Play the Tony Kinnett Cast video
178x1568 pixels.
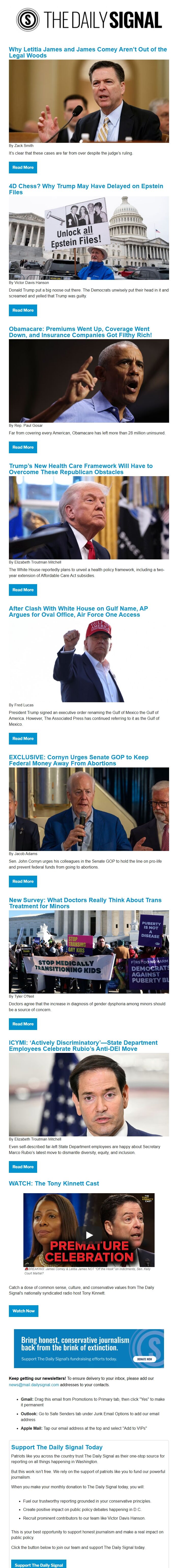[89, 1230]
